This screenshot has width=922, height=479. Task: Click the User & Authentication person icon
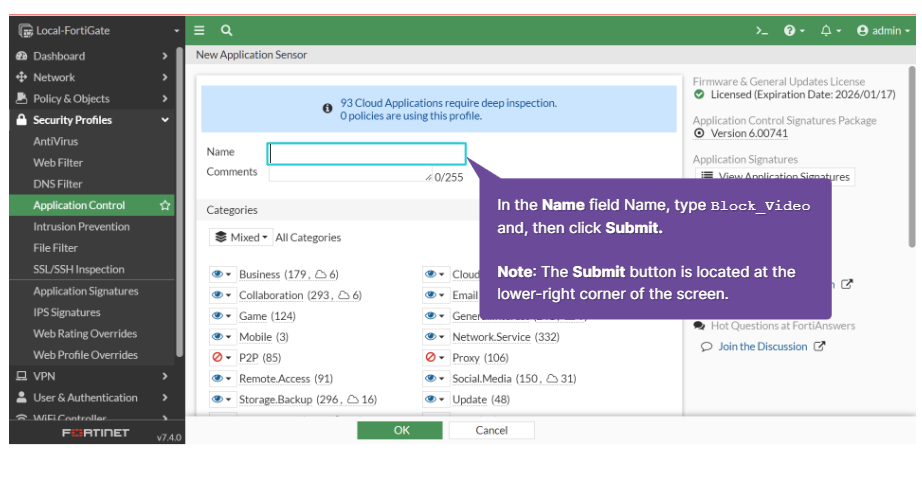tap(22, 397)
